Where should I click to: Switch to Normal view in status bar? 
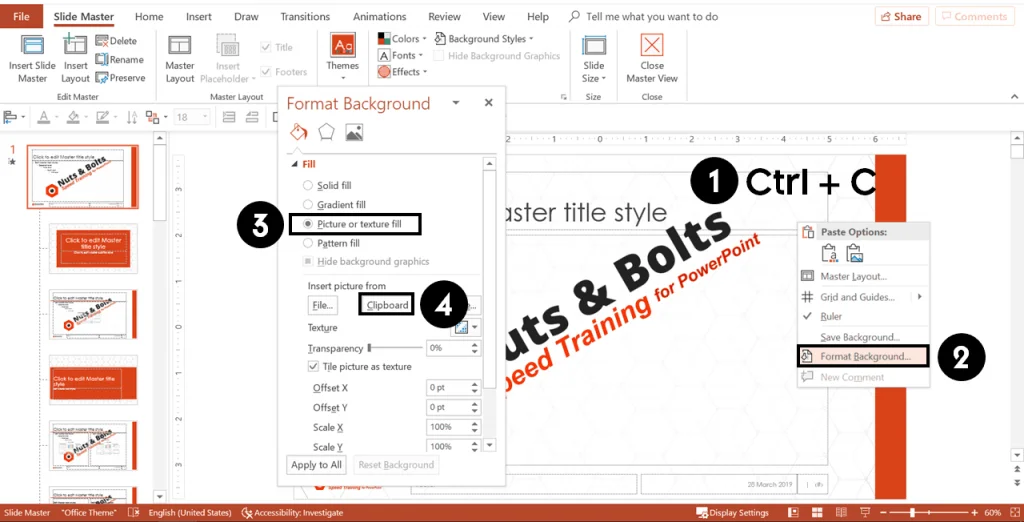793,513
